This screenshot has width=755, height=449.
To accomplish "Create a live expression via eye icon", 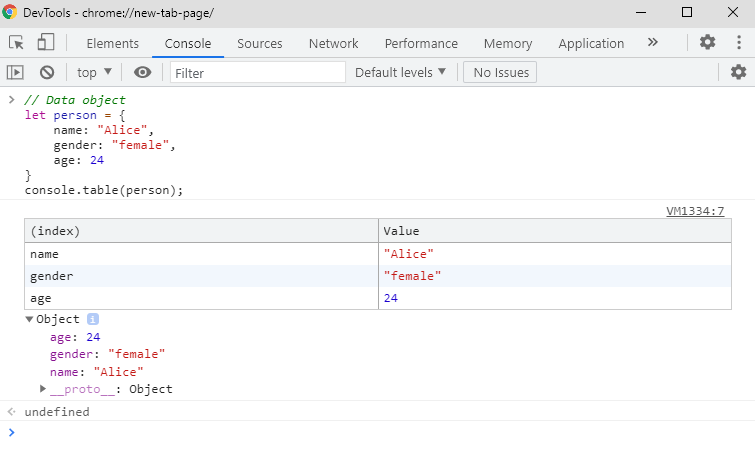I will (x=142, y=72).
